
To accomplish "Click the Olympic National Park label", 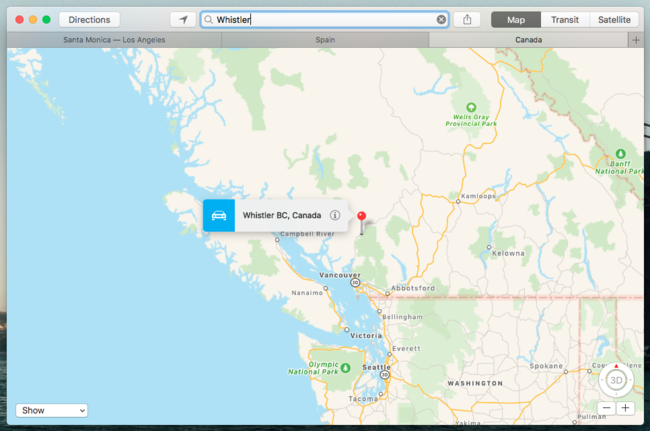I will (314, 368).
